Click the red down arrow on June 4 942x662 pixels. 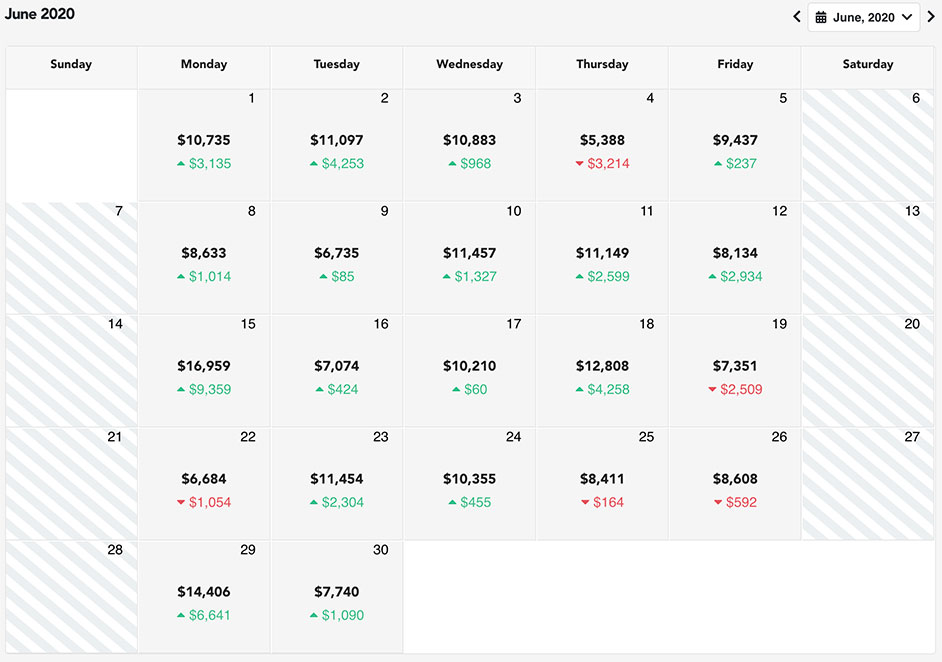(579, 164)
